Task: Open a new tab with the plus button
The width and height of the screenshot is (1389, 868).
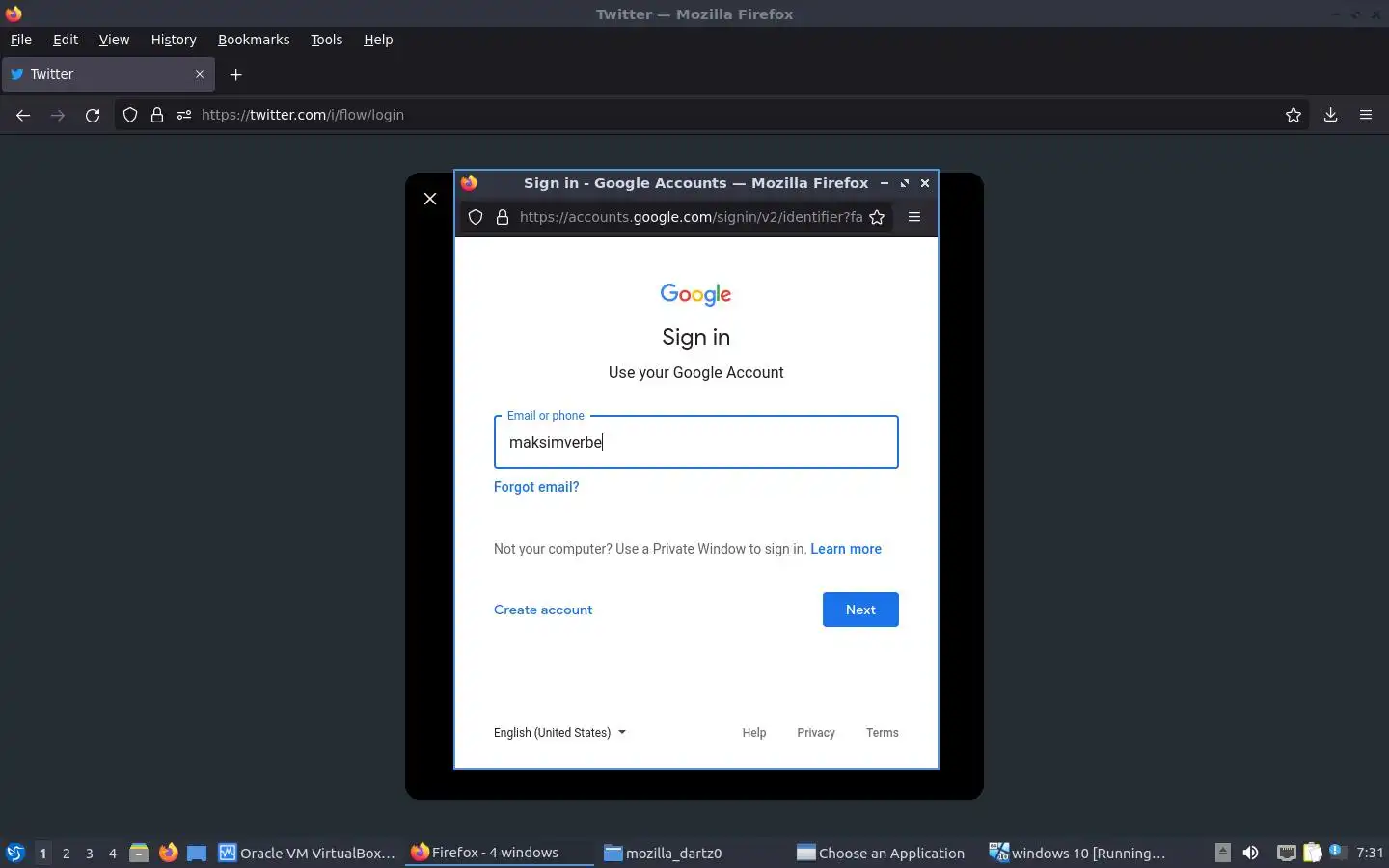Action: coord(235,74)
